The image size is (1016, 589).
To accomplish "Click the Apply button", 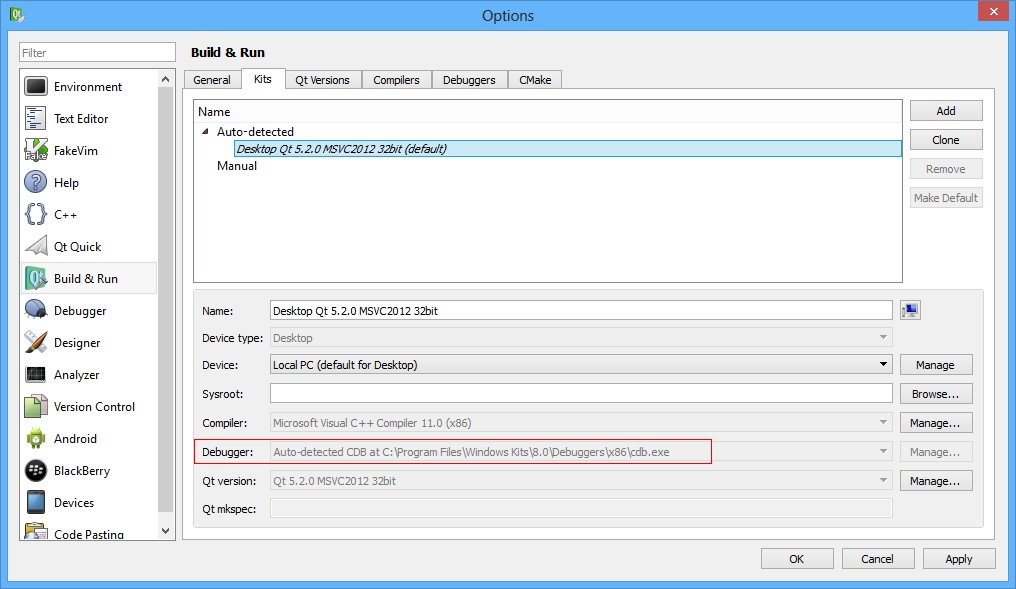I will tap(959, 559).
